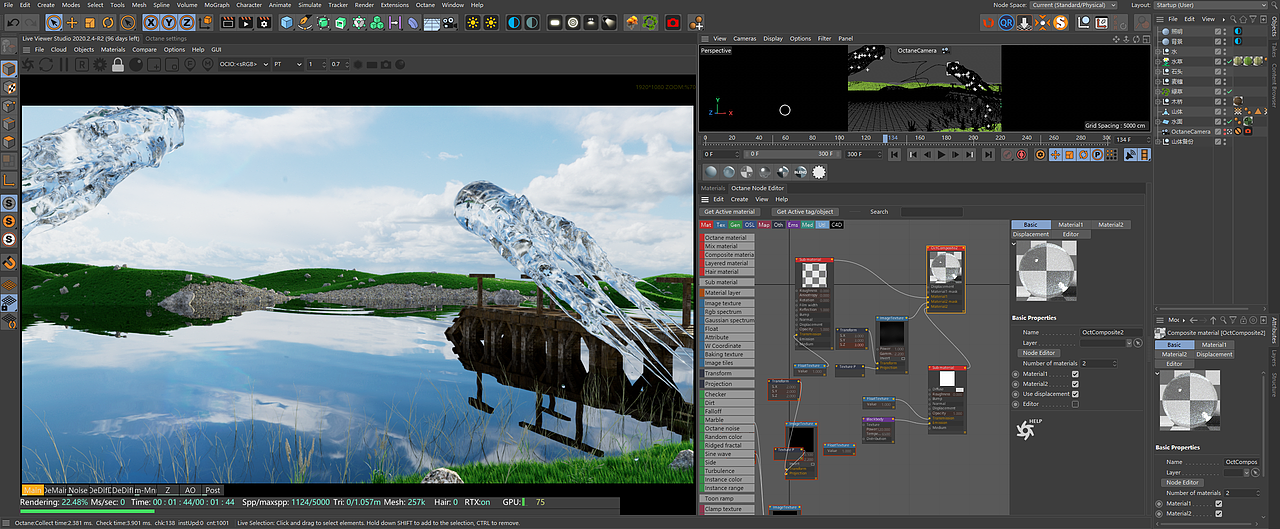The image size is (1280, 529).
Task: Click the Render View clapboard icon
Action: 227,22
